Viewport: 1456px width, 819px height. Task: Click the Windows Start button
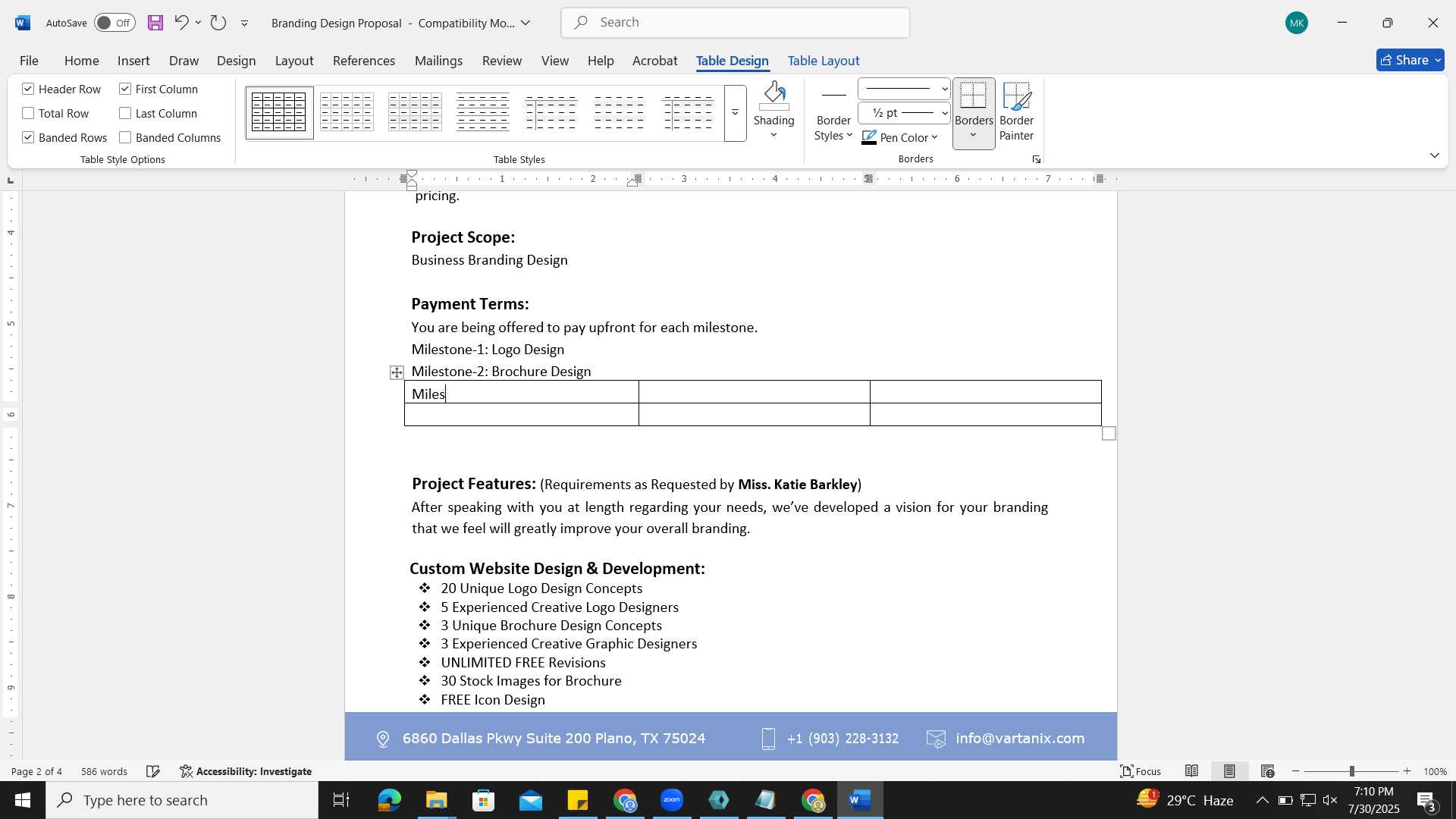22,800
